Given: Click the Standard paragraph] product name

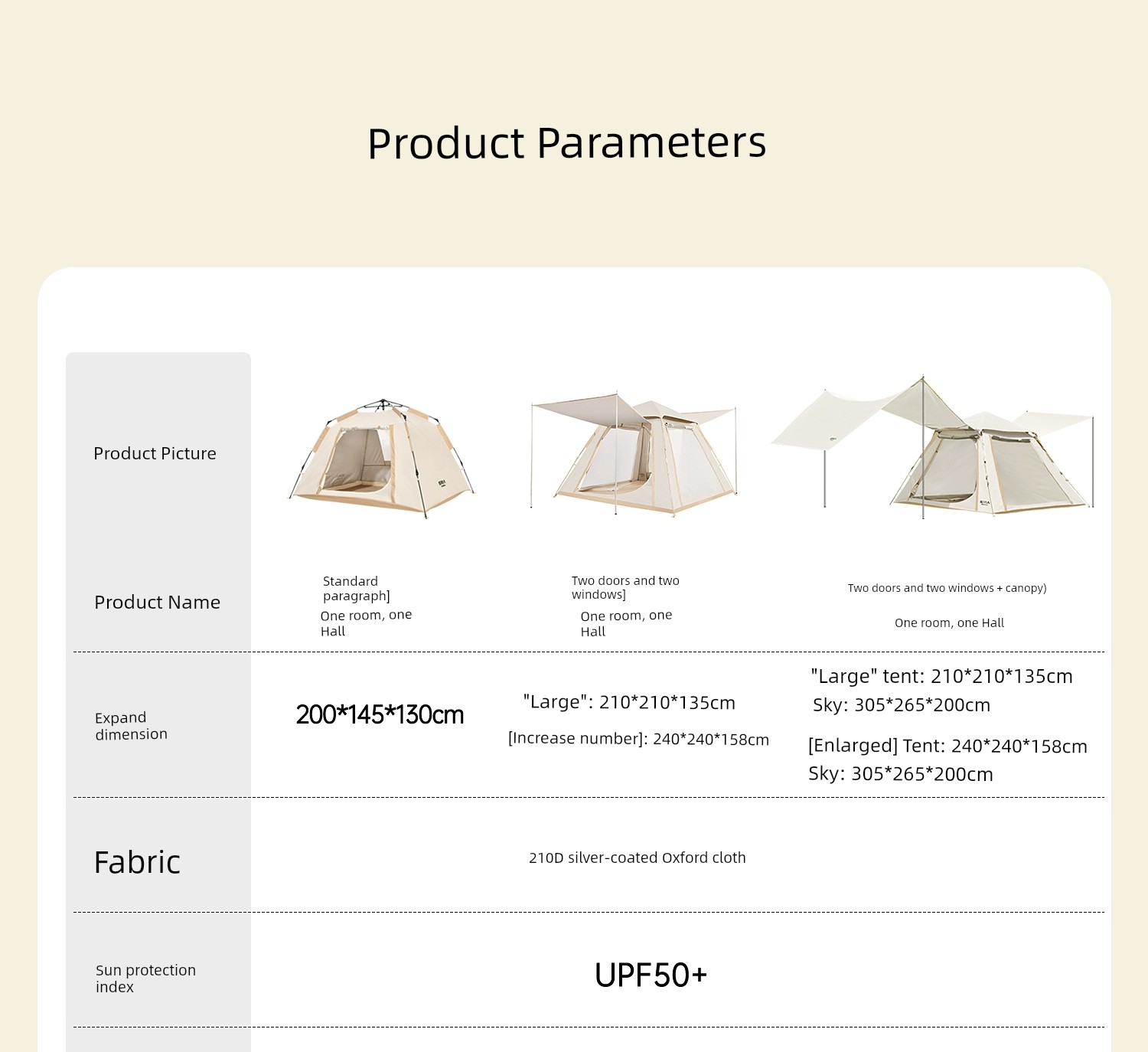Looking at the screenshot, I should click(x=357, y=588).
